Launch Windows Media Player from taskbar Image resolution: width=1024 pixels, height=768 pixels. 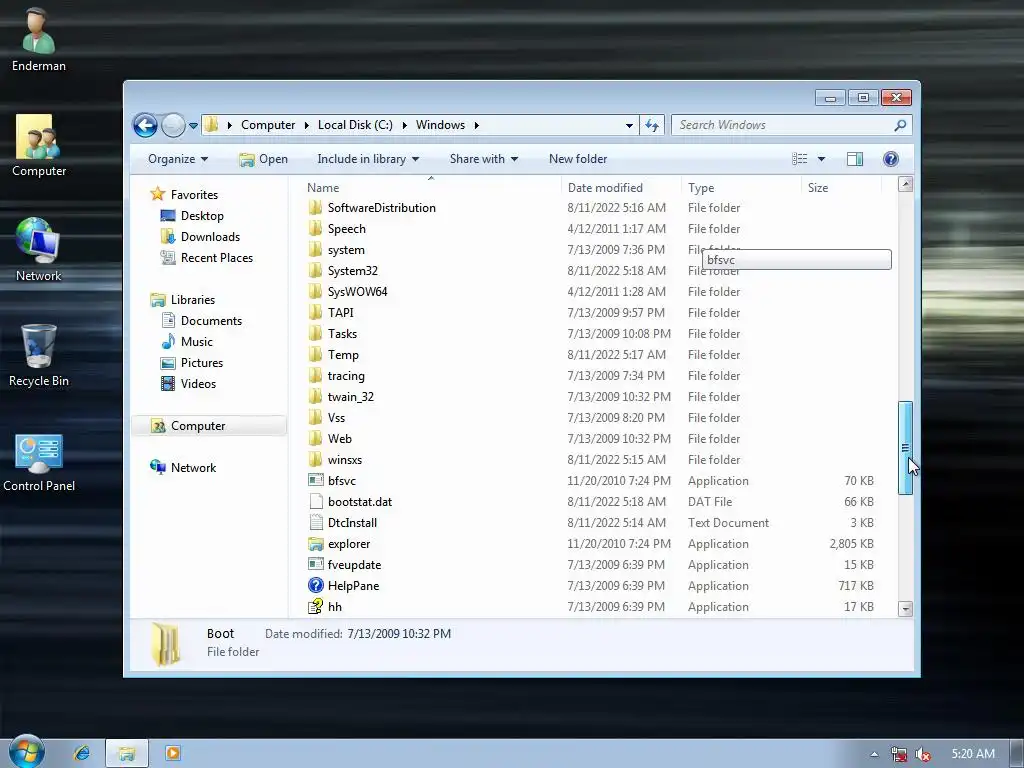[172, 753]
